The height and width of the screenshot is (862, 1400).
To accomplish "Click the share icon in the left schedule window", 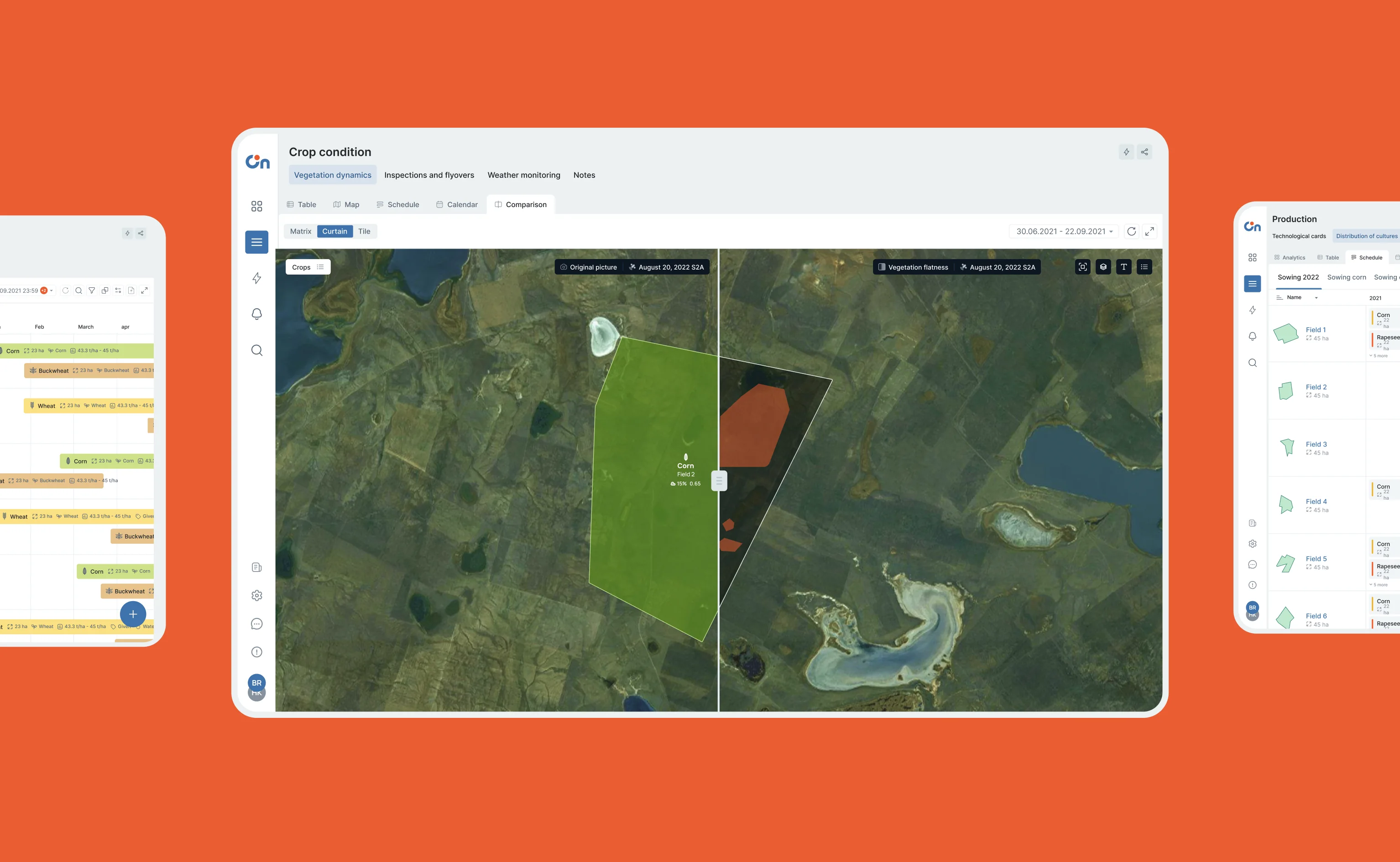I will (x=140, y=233).
